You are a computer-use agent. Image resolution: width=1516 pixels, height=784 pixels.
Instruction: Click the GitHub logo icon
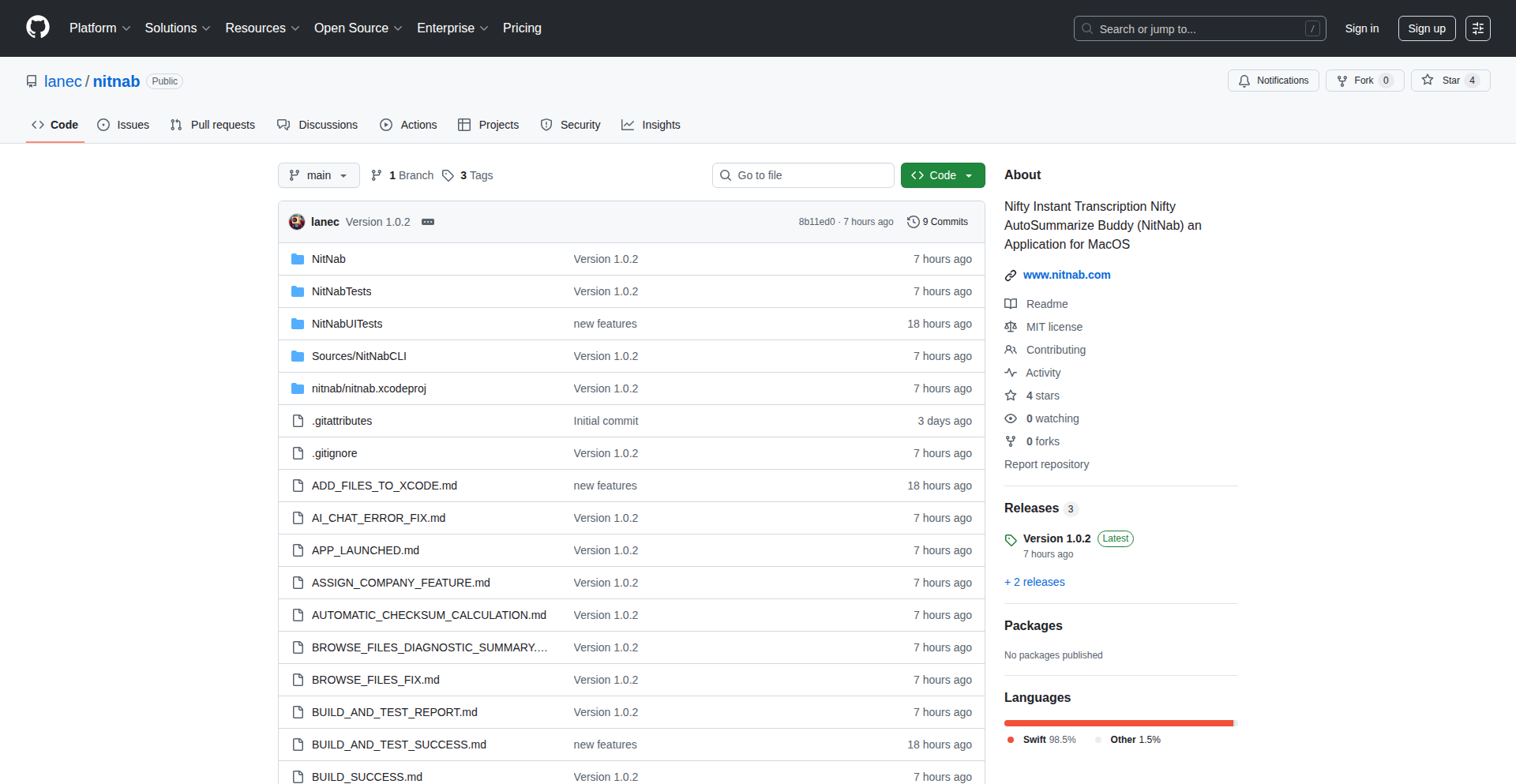click(38, 28)
